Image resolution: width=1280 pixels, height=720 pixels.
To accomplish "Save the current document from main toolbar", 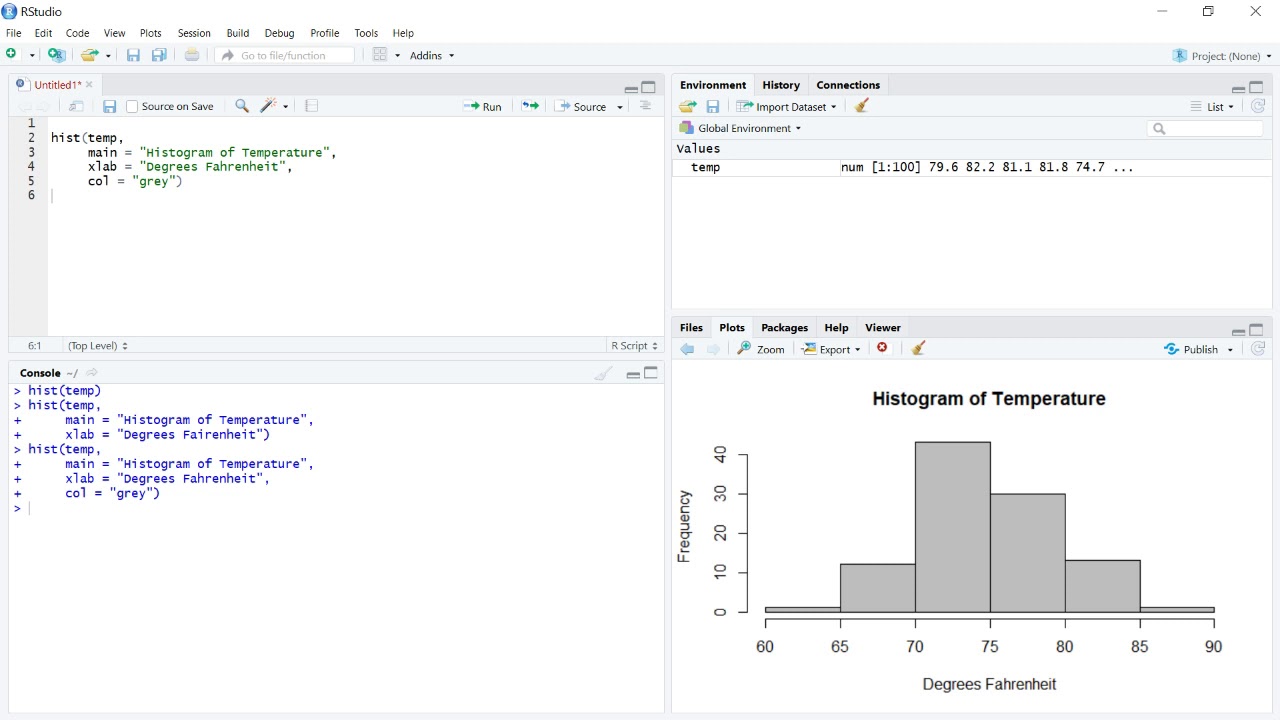I will point(133,55).
